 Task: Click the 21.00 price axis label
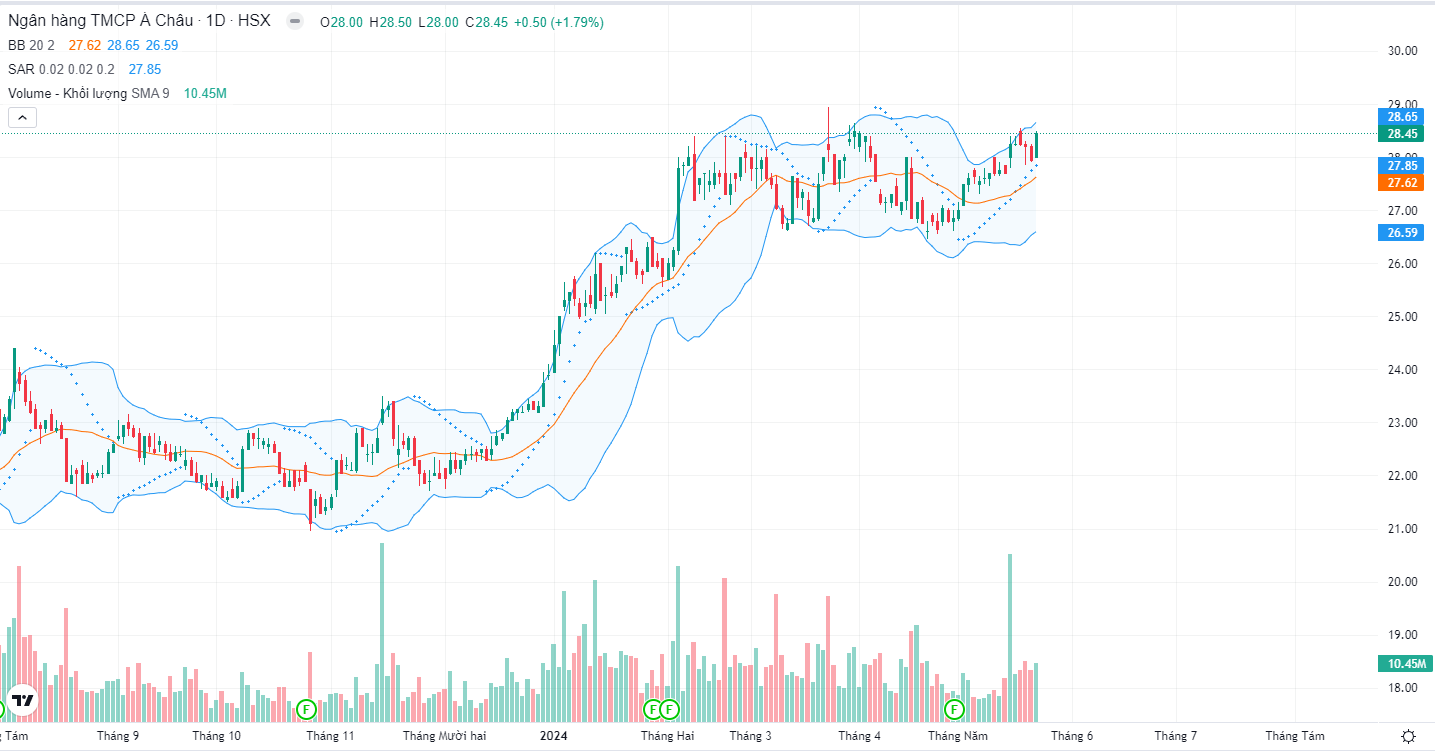[x=1404, y=528]
